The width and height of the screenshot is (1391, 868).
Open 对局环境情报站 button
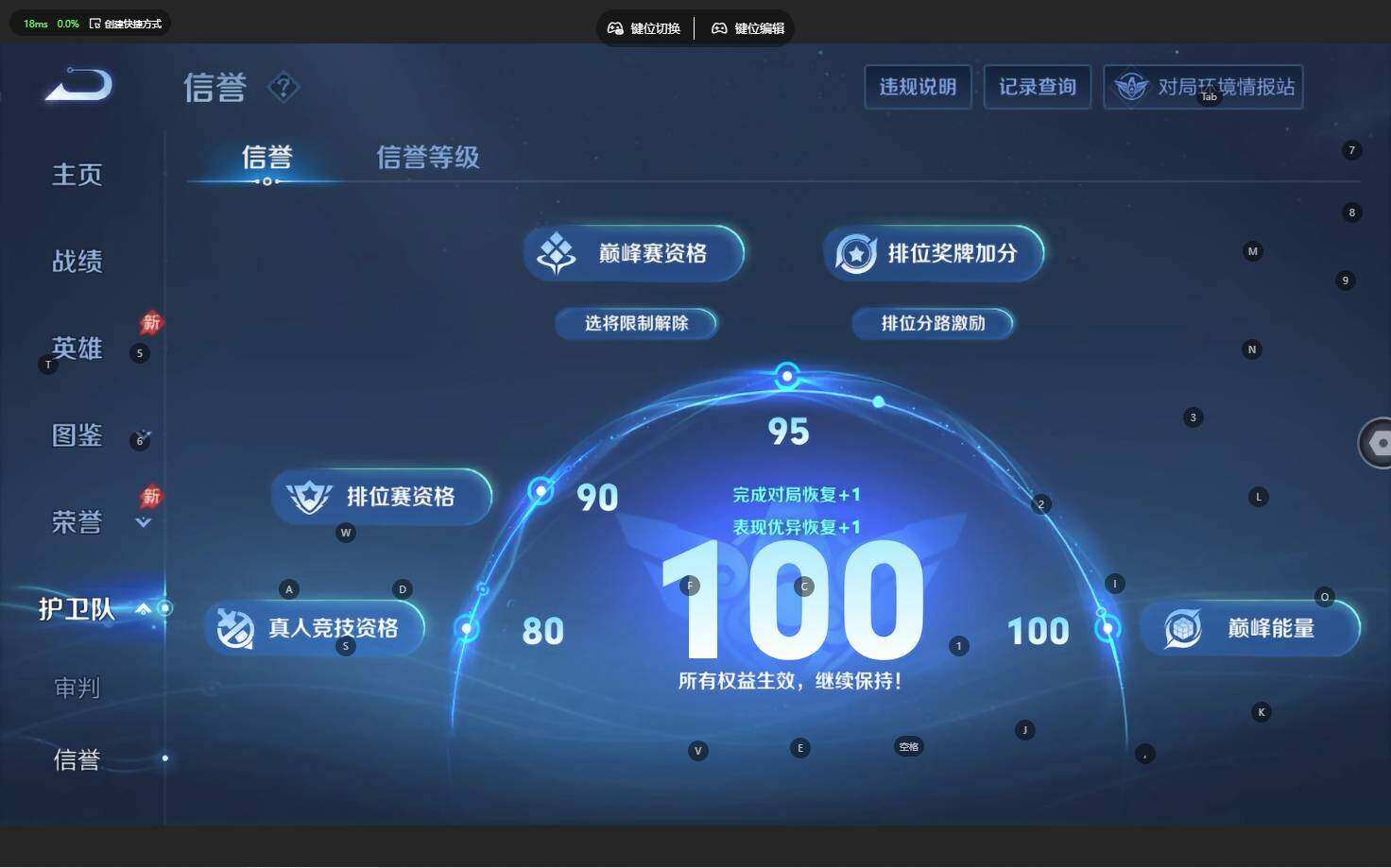pos(1203,87)
